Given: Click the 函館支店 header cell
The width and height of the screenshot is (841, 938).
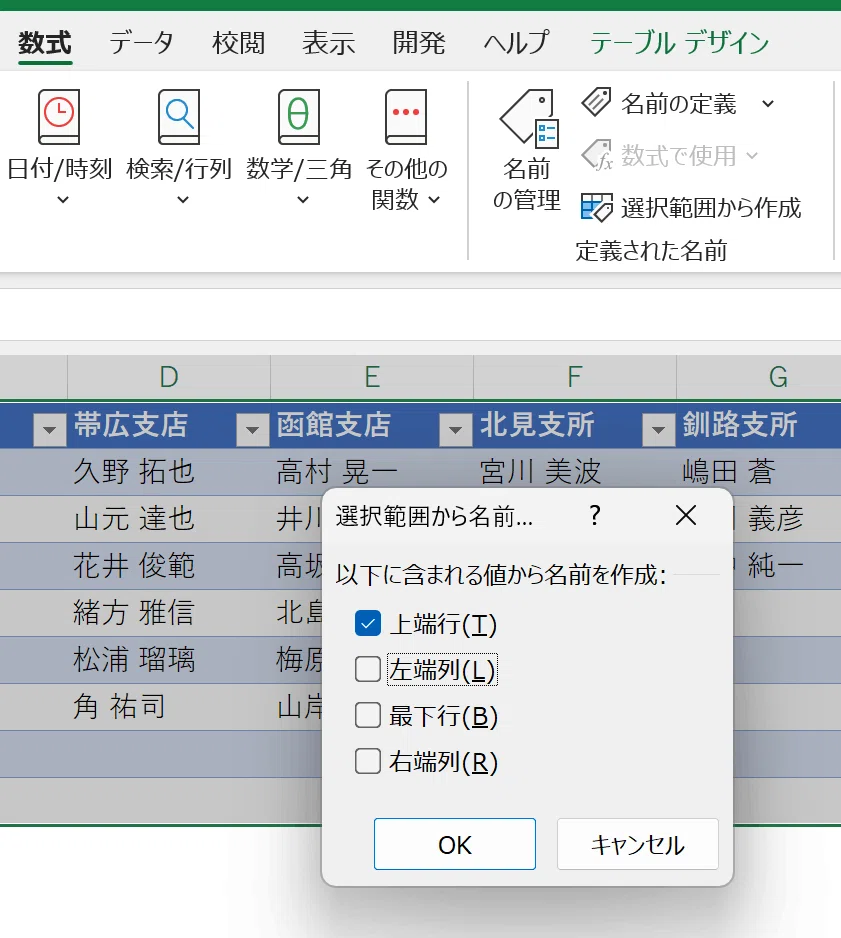Looking at the screenshot, I should click(372, 425).
